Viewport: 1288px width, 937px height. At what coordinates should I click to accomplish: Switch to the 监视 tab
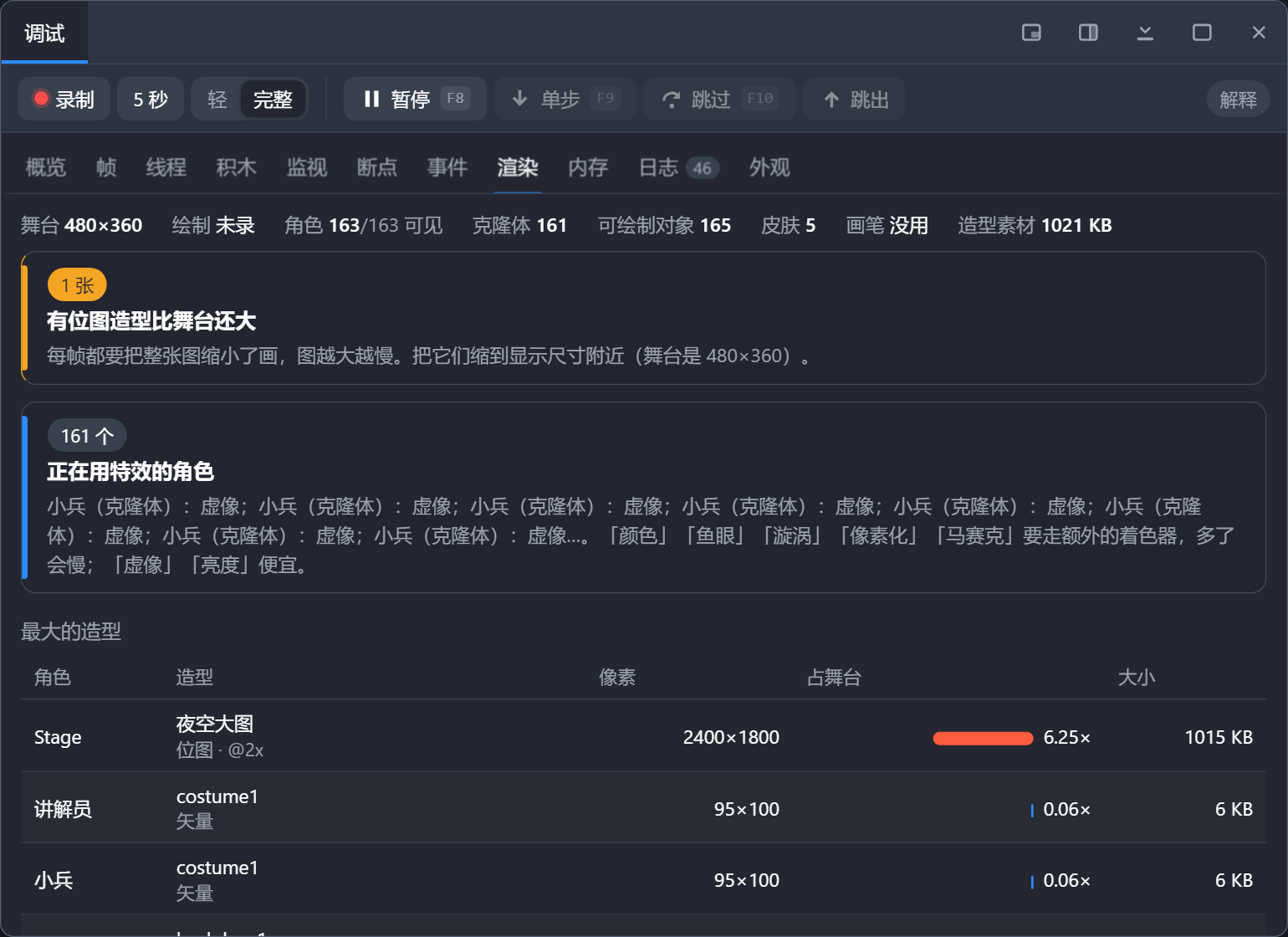[x=307, y=167]
